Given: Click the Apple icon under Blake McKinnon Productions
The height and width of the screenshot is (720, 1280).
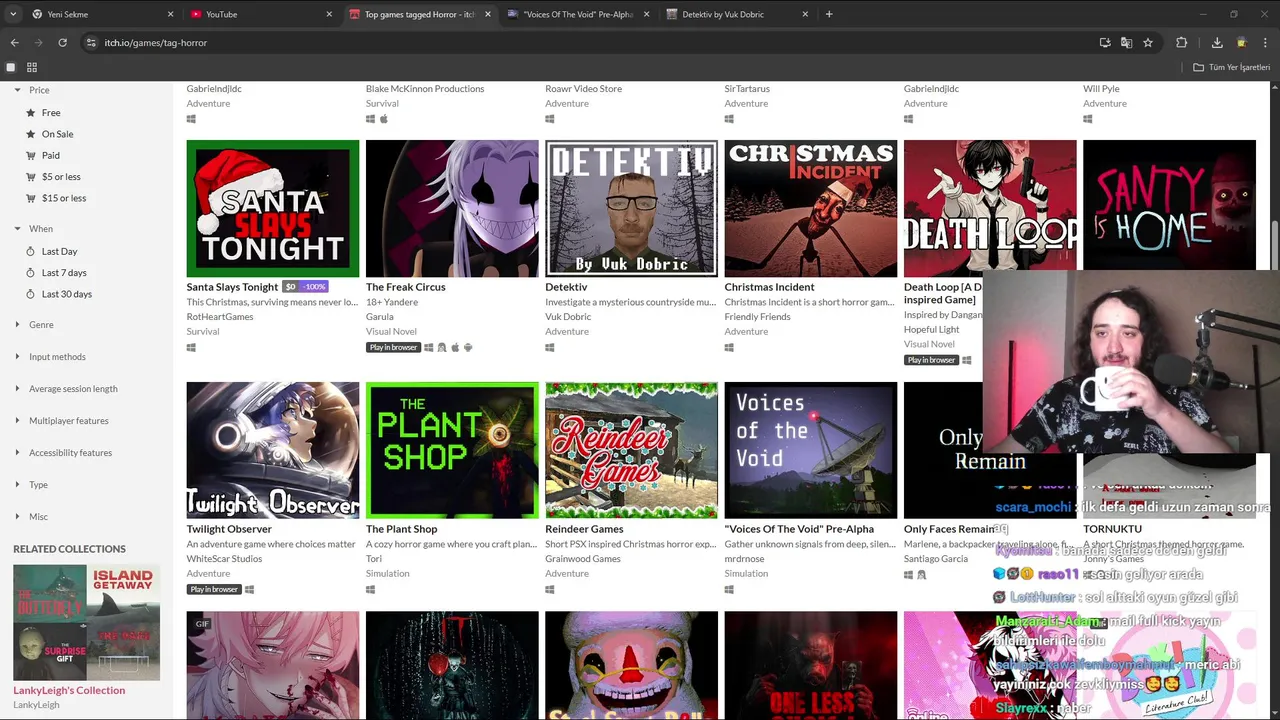Looking at the screenshot, I should [x=383, y=119].
